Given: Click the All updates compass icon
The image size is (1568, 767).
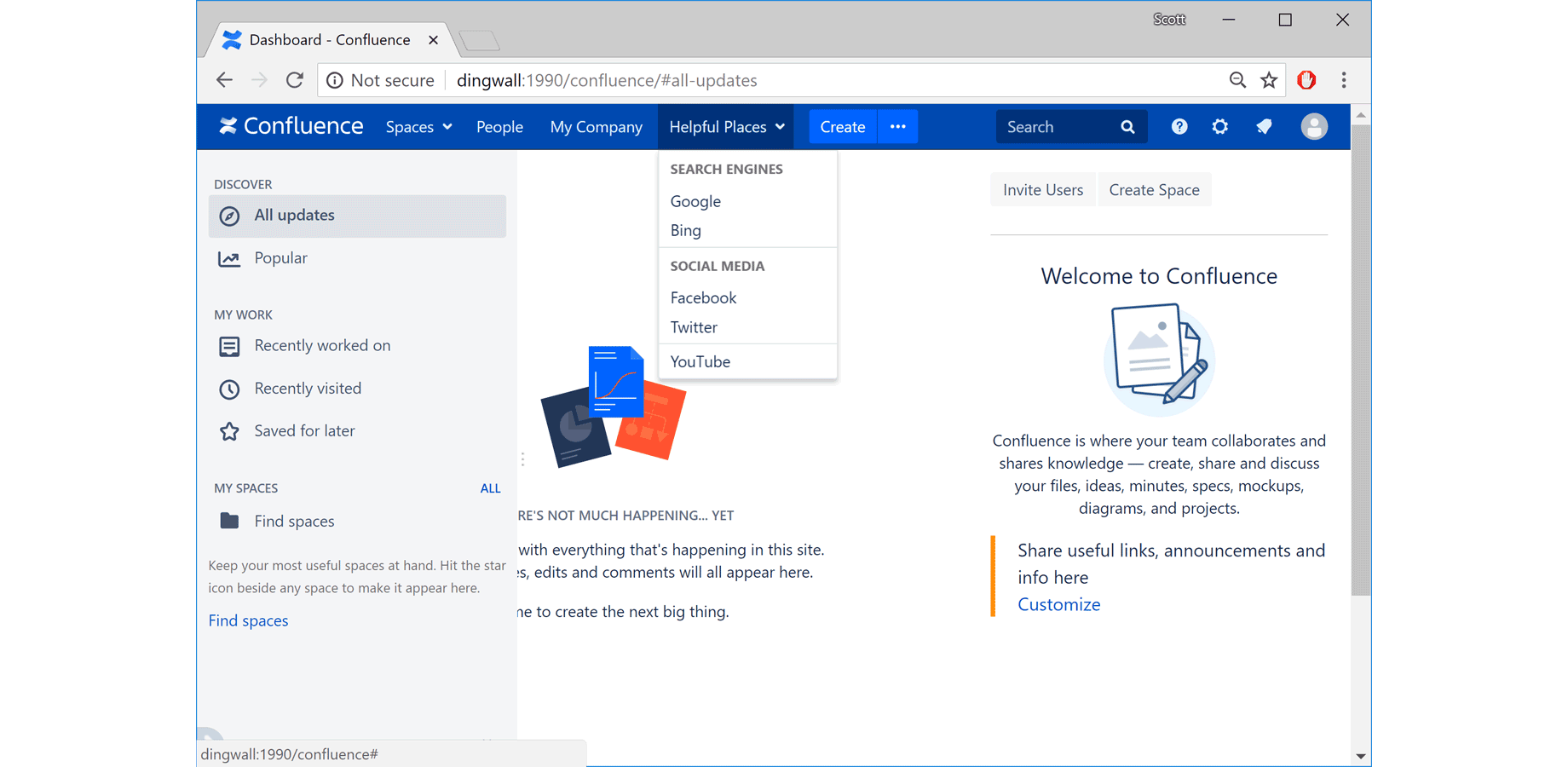Looking at the screenshot, I should 229,216.
